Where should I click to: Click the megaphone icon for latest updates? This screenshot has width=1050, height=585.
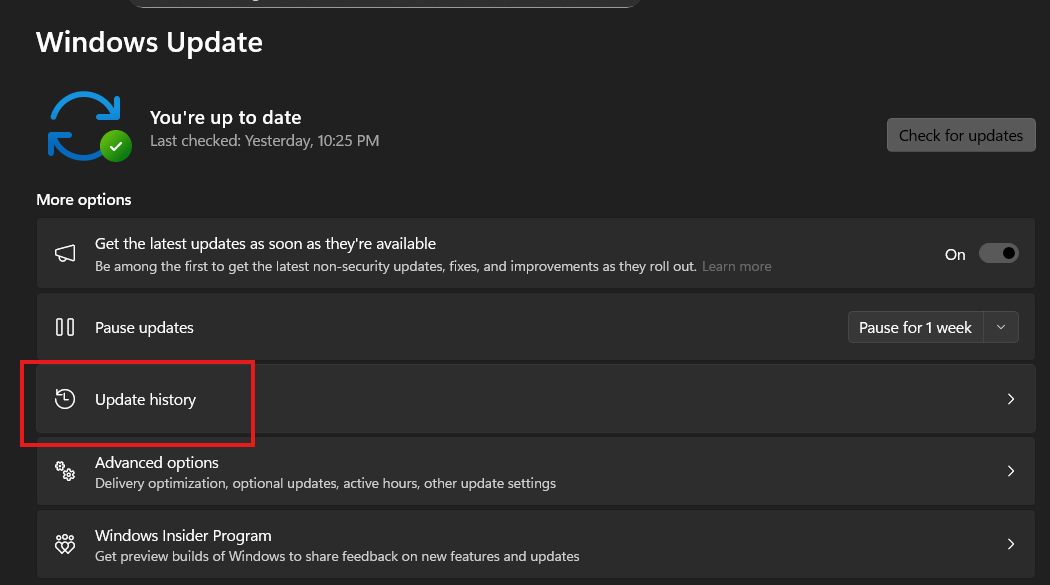click(65, 253)
